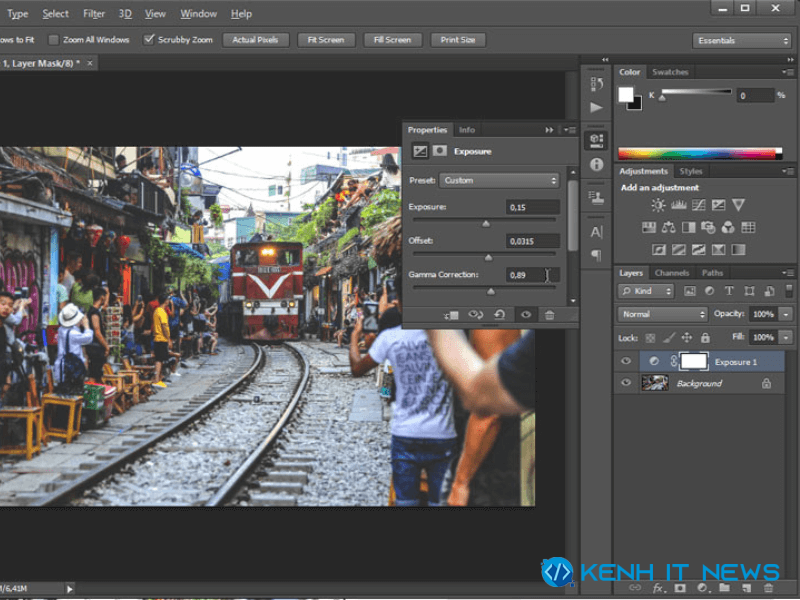Click the Actual Pixels button

256,40
